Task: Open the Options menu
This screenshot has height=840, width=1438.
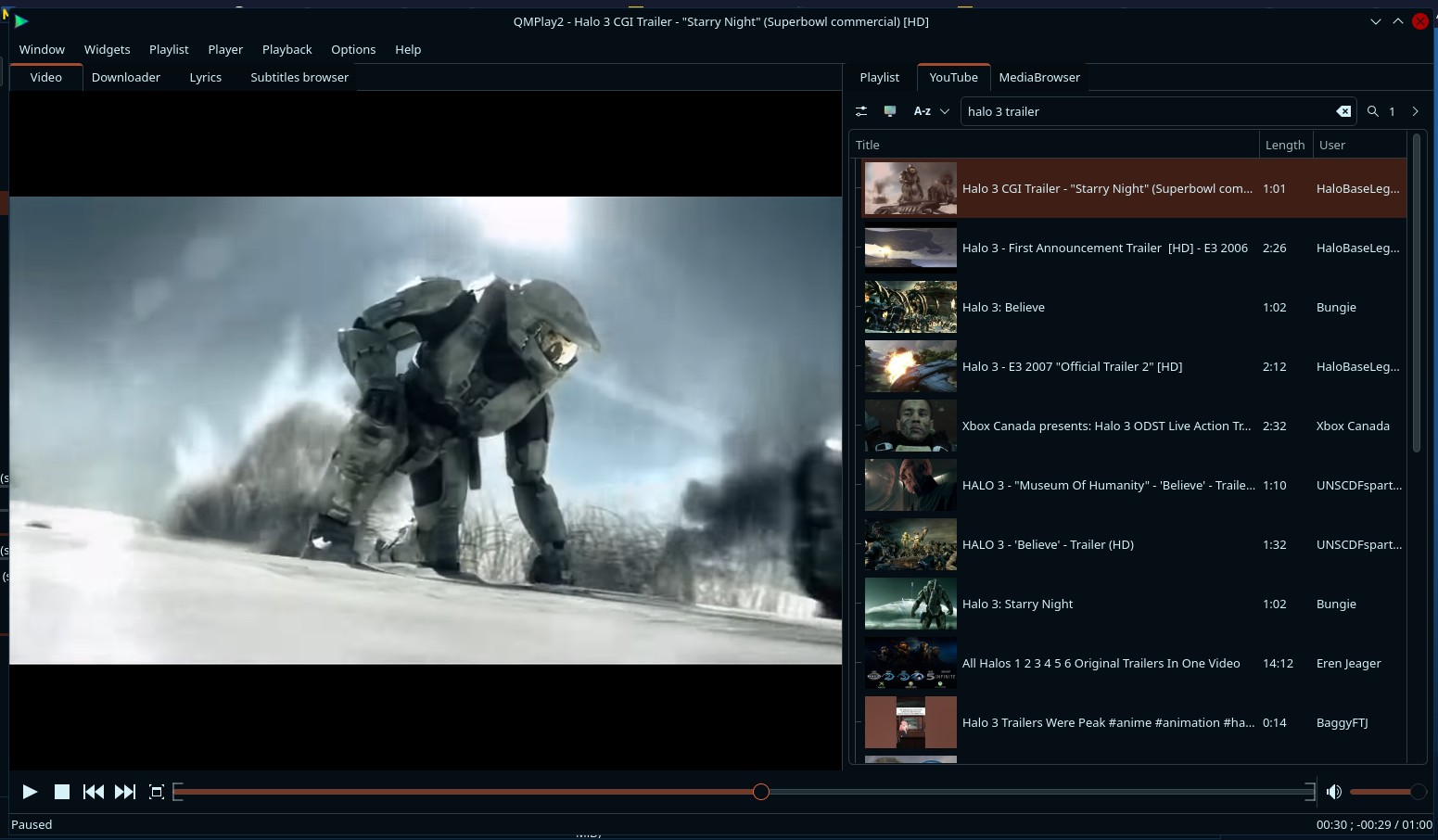Action: 353,49
